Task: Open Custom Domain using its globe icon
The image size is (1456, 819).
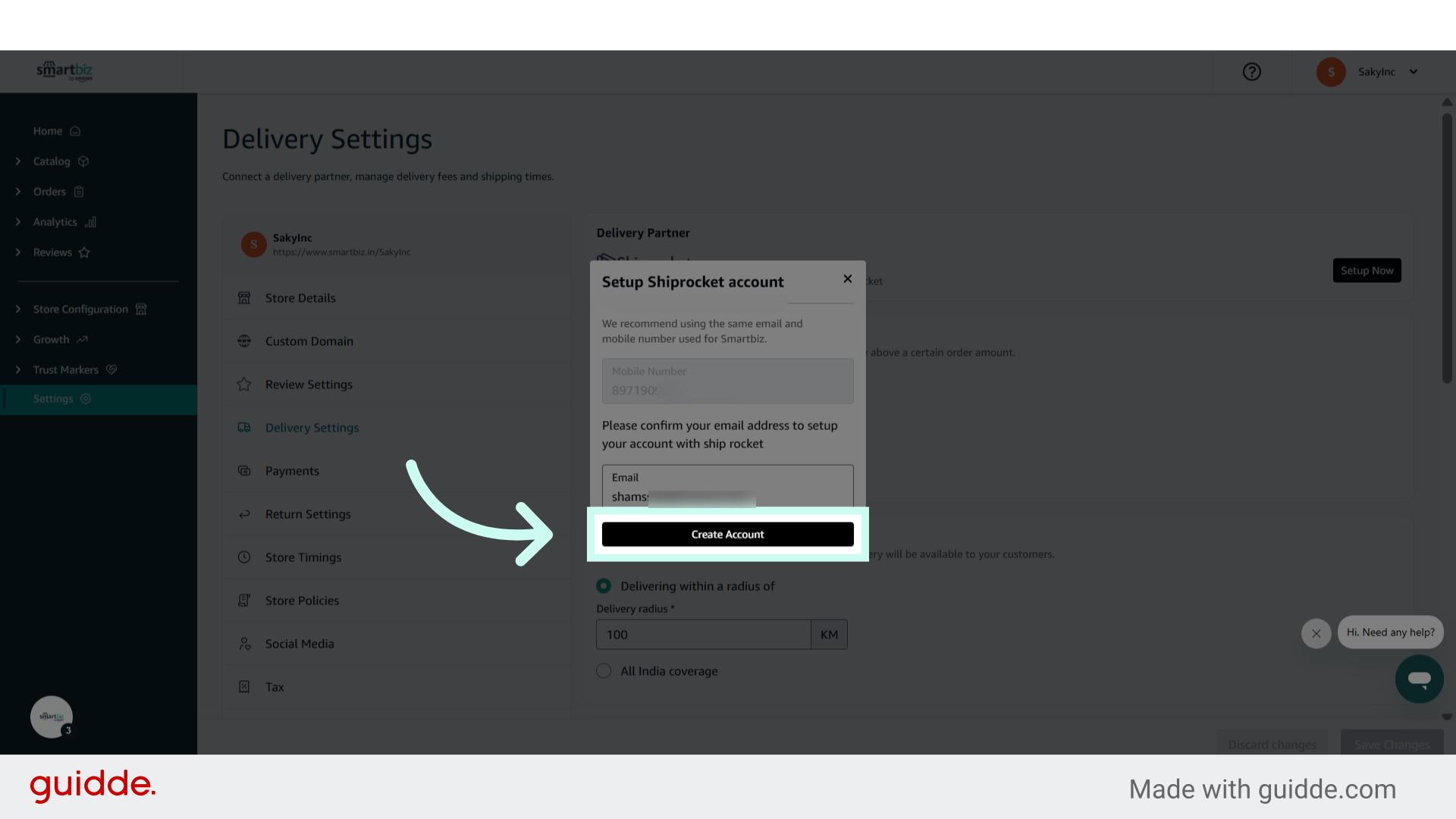Action: tap(244, 340)
